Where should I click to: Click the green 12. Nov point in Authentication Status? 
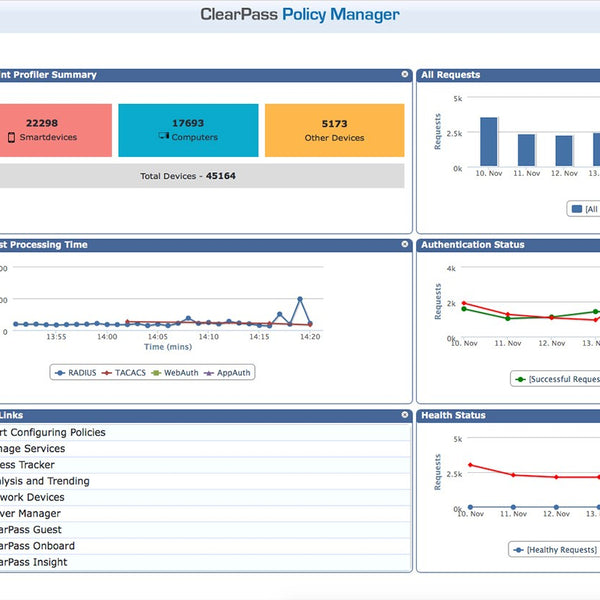click(551, 316)
